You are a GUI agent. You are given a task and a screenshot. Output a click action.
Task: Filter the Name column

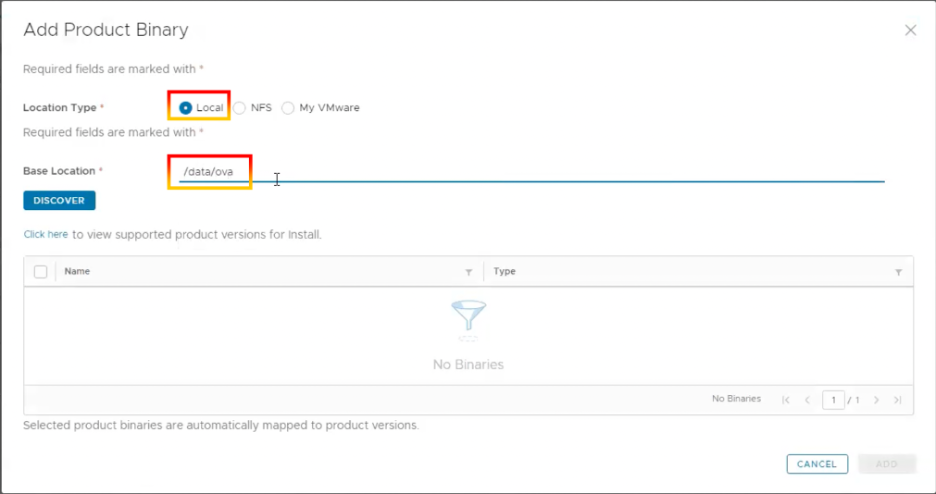(469, 272)
